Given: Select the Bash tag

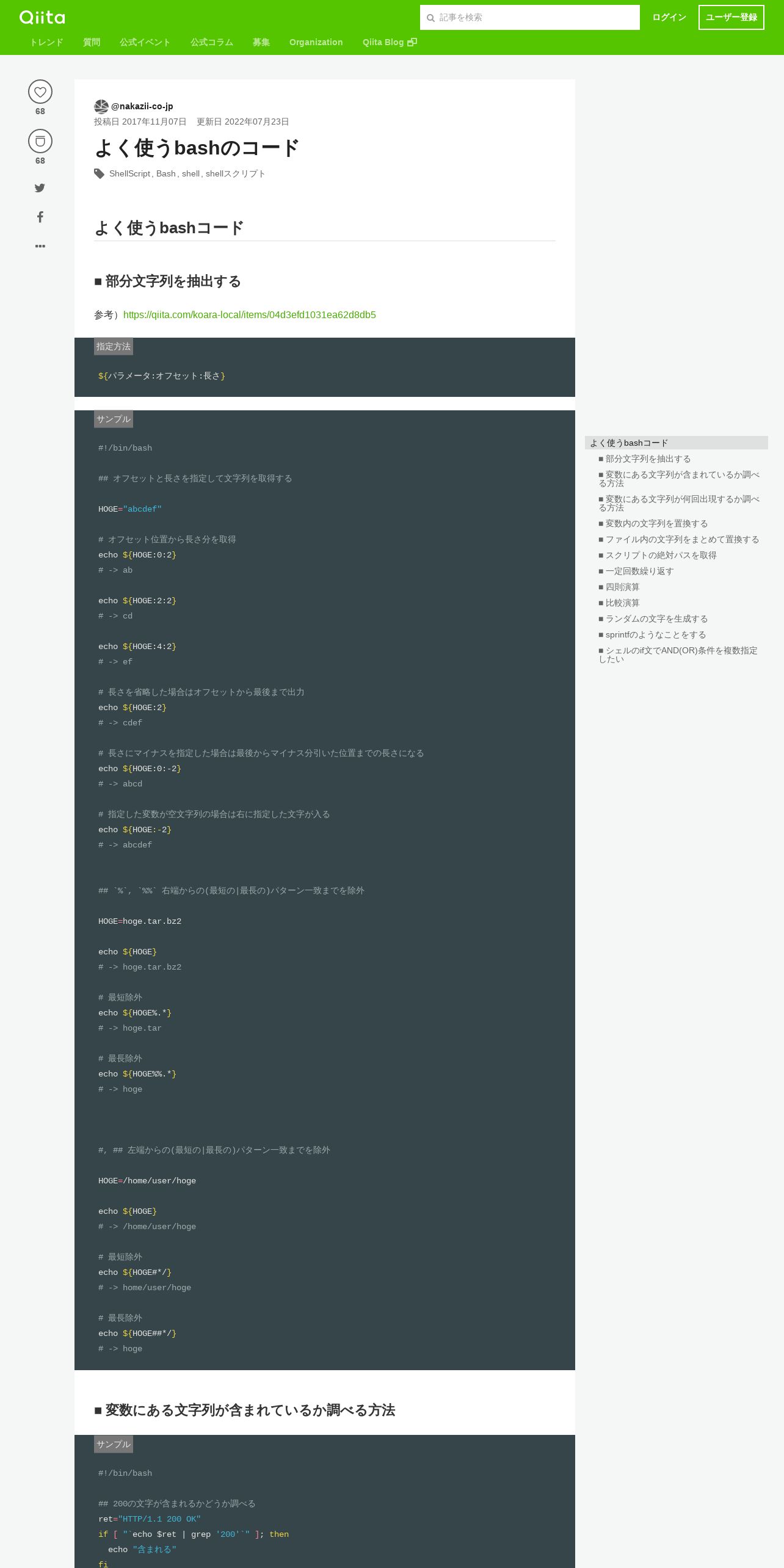Looking at the screenshot, I should click(166, 174).
